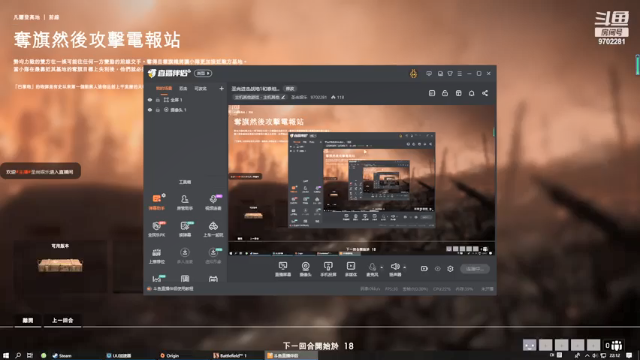Open the microphone-link tool with purple badge
Viewport: 640px width, 360px height.
(x=213, y=202)
